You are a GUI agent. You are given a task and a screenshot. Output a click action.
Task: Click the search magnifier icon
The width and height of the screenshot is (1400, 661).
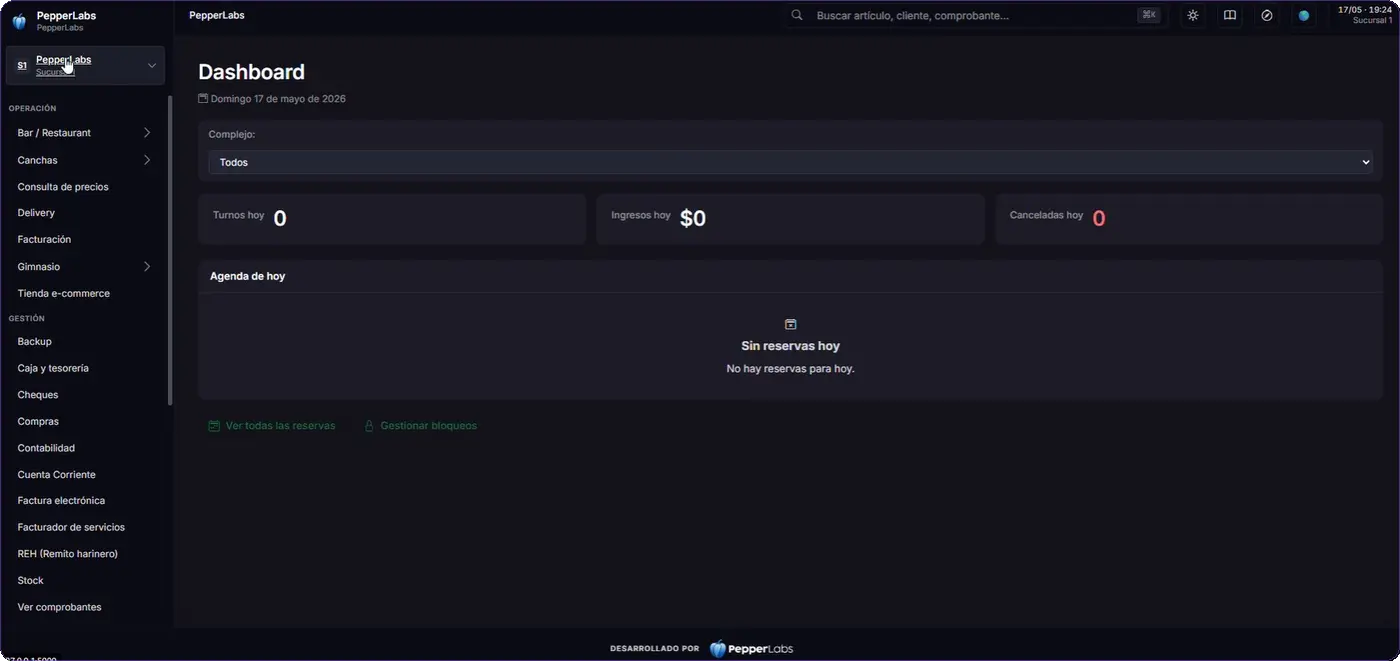[797, 15]
